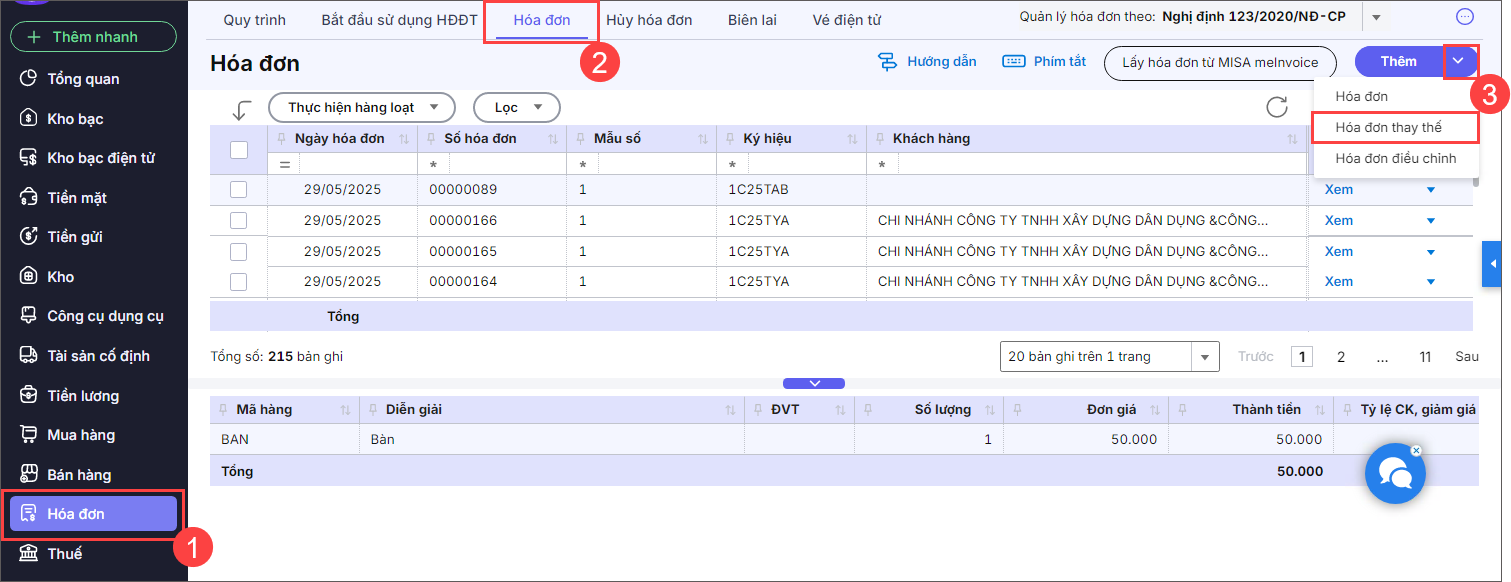Viewport: 1511px width, 582px height.
Task: Expand the Thực hiện hàng loạt dropdown
Action: tap(362, 107)
